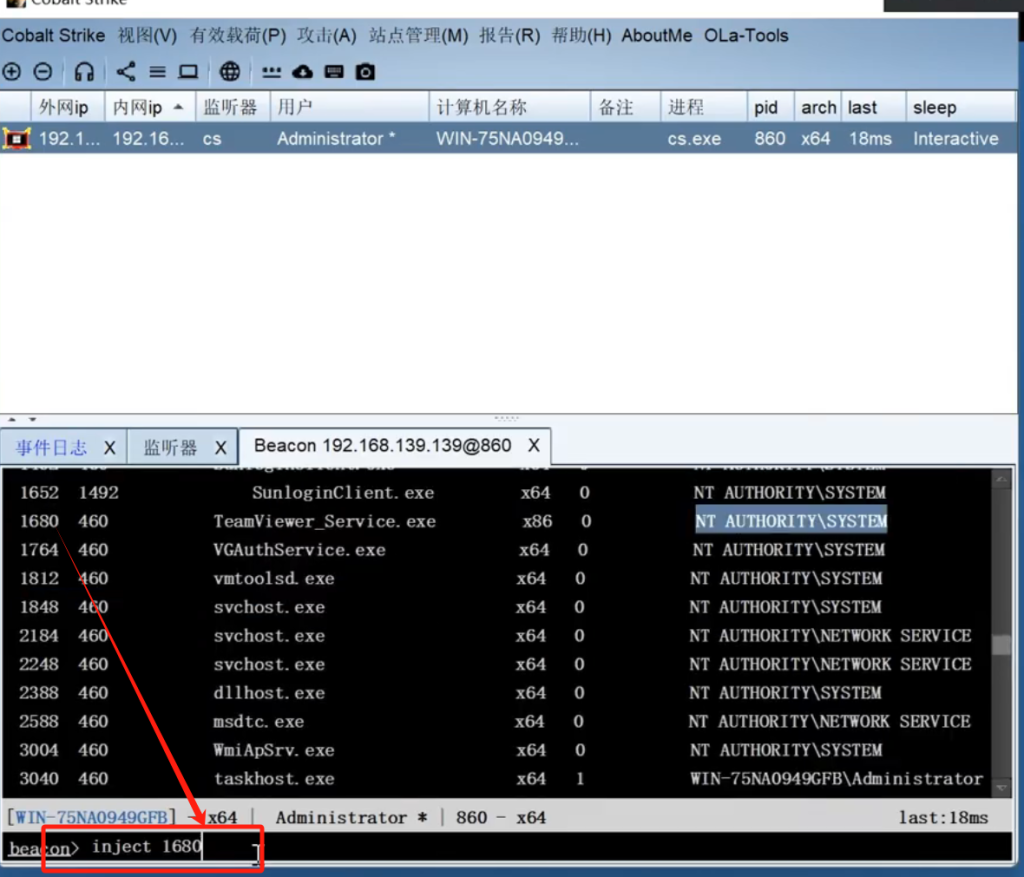Sort by arch column header
The height and width of the screenshot is (877, 1024).
(x=818, y=107)
